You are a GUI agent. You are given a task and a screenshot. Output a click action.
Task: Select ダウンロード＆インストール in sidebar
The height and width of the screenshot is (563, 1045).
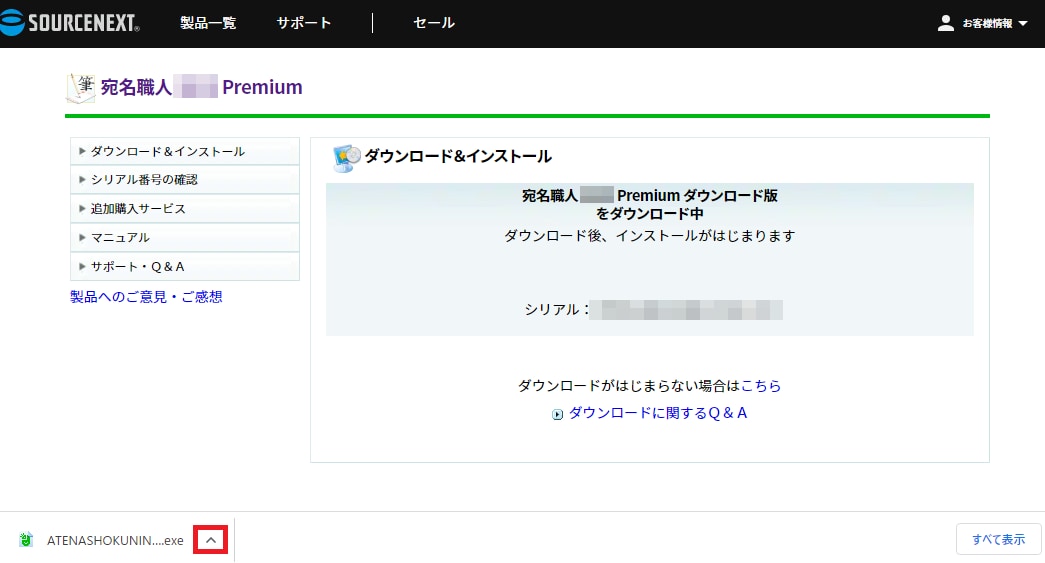tap(185, 151)
